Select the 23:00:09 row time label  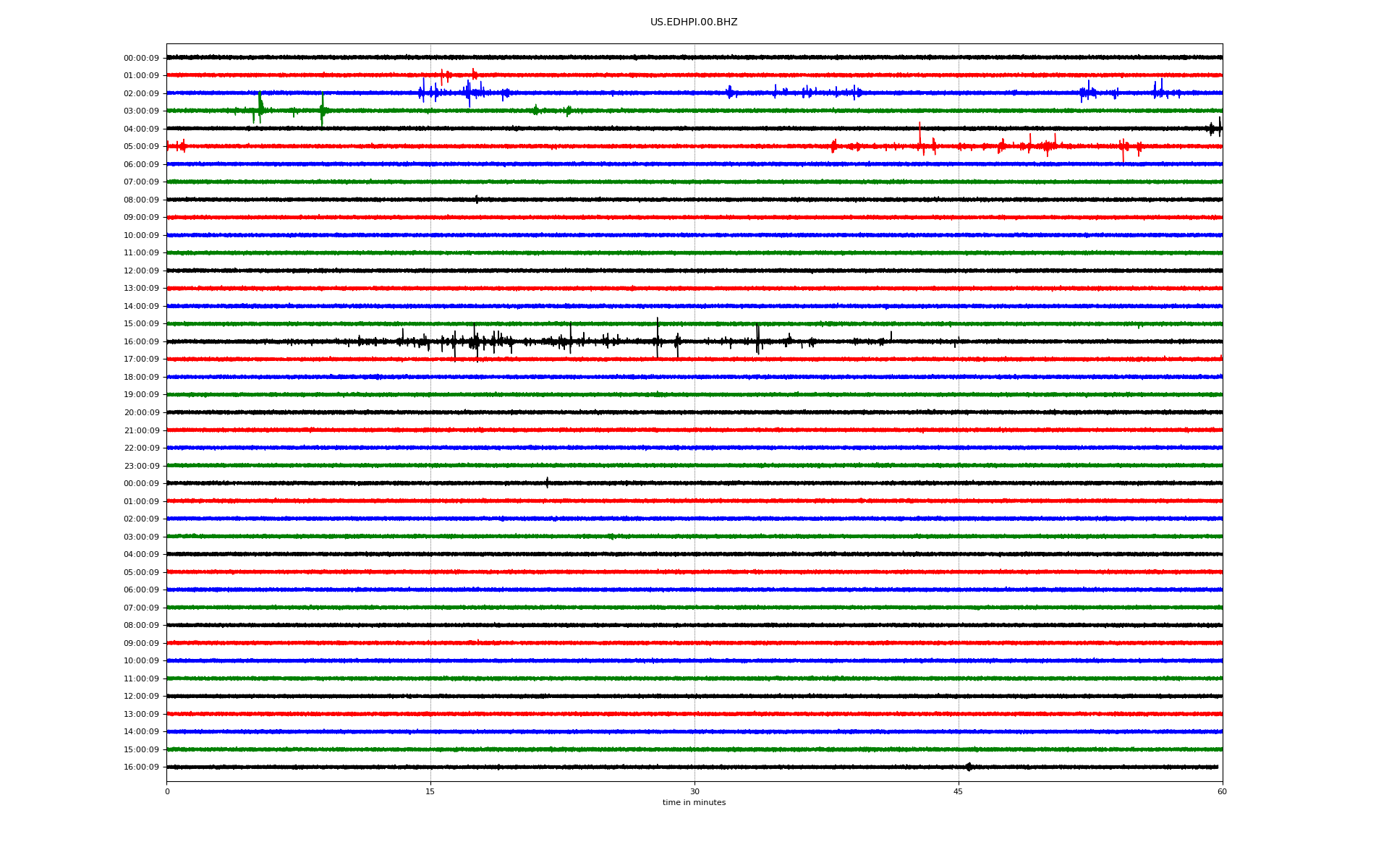[x=141, y=466]
